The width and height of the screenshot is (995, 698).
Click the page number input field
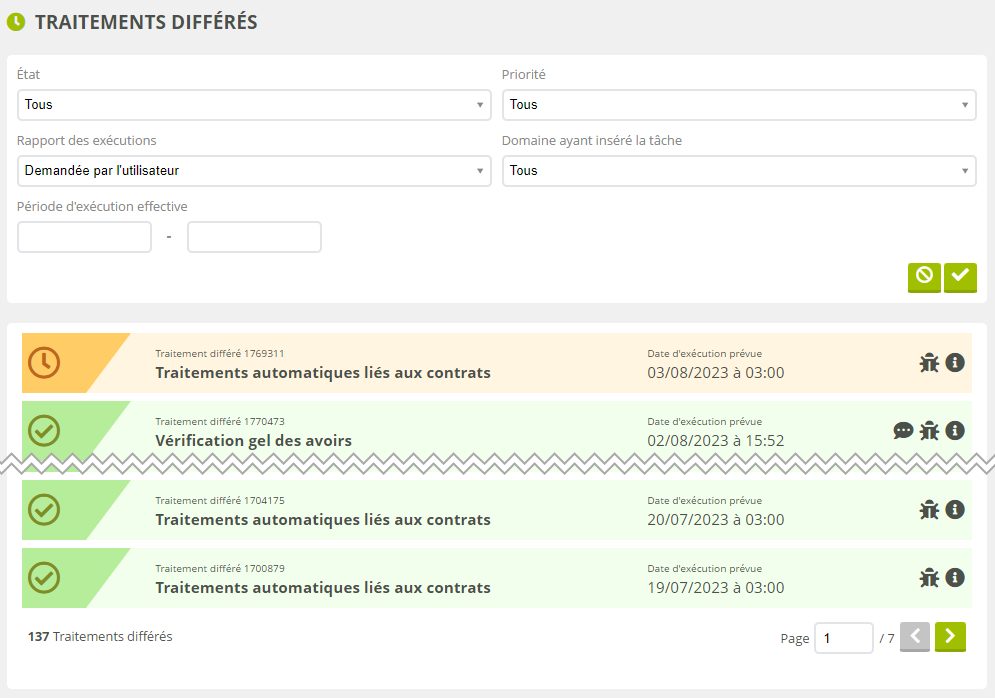pyautogui.click(x=843, y=638)
